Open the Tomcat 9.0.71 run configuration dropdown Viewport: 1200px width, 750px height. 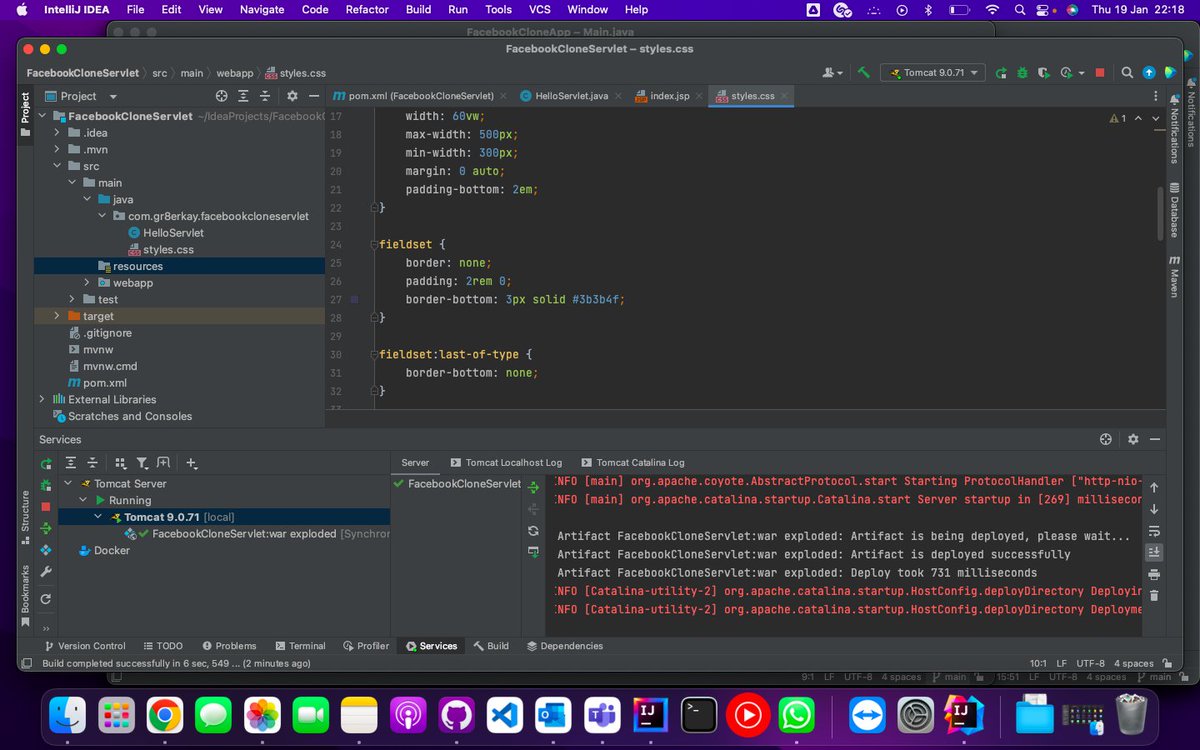coord(930,72)
